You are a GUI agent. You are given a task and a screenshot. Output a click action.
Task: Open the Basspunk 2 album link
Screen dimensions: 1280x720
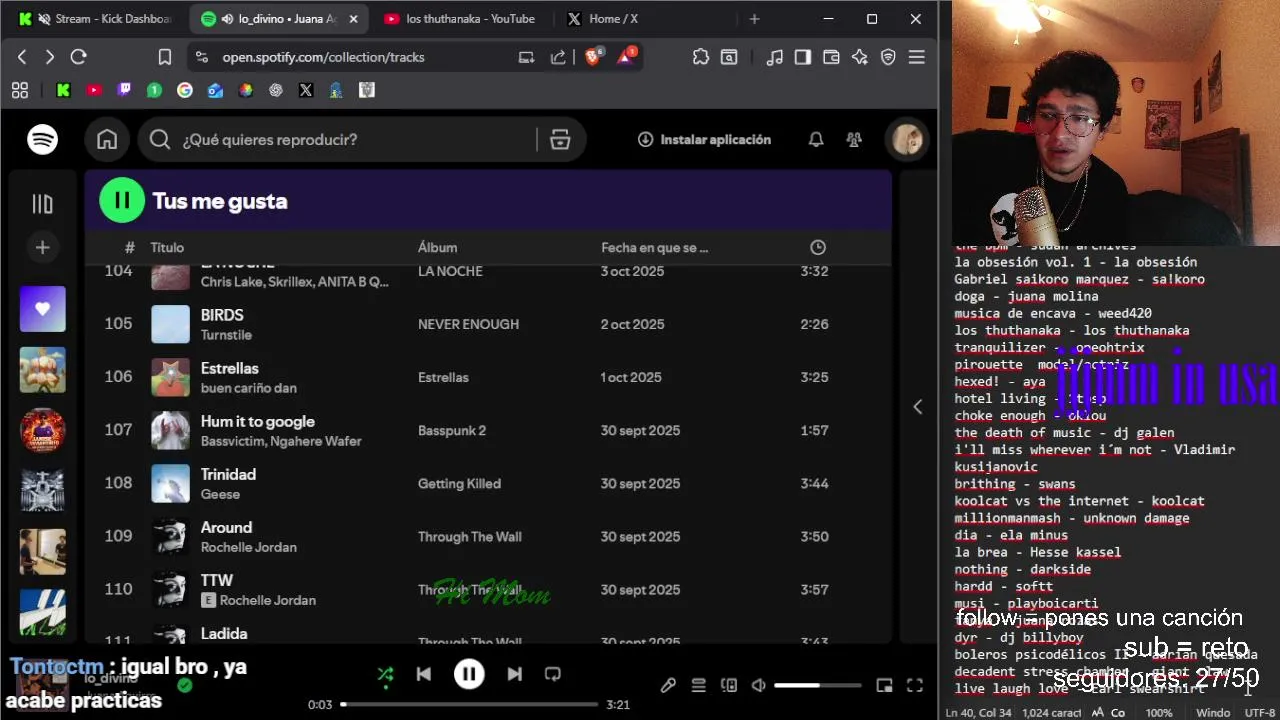coord(452,430)
